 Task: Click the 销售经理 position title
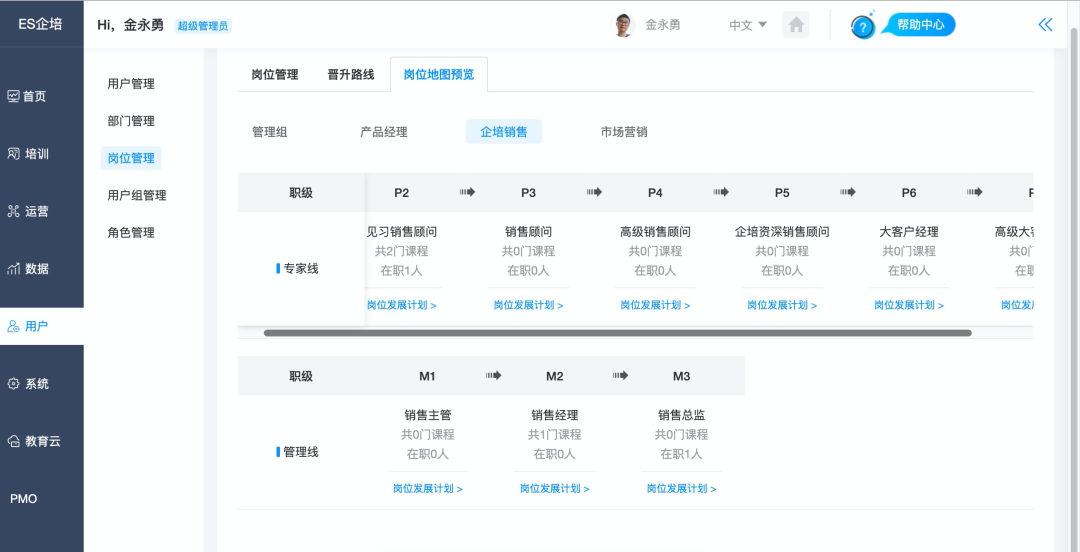554,415
